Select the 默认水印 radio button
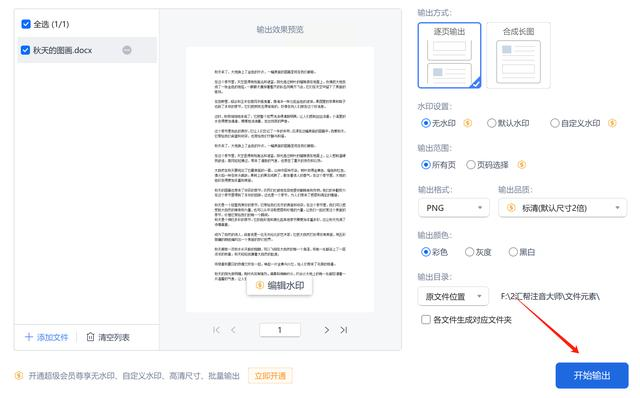This screenshot has height=398, width=640. 491,123
